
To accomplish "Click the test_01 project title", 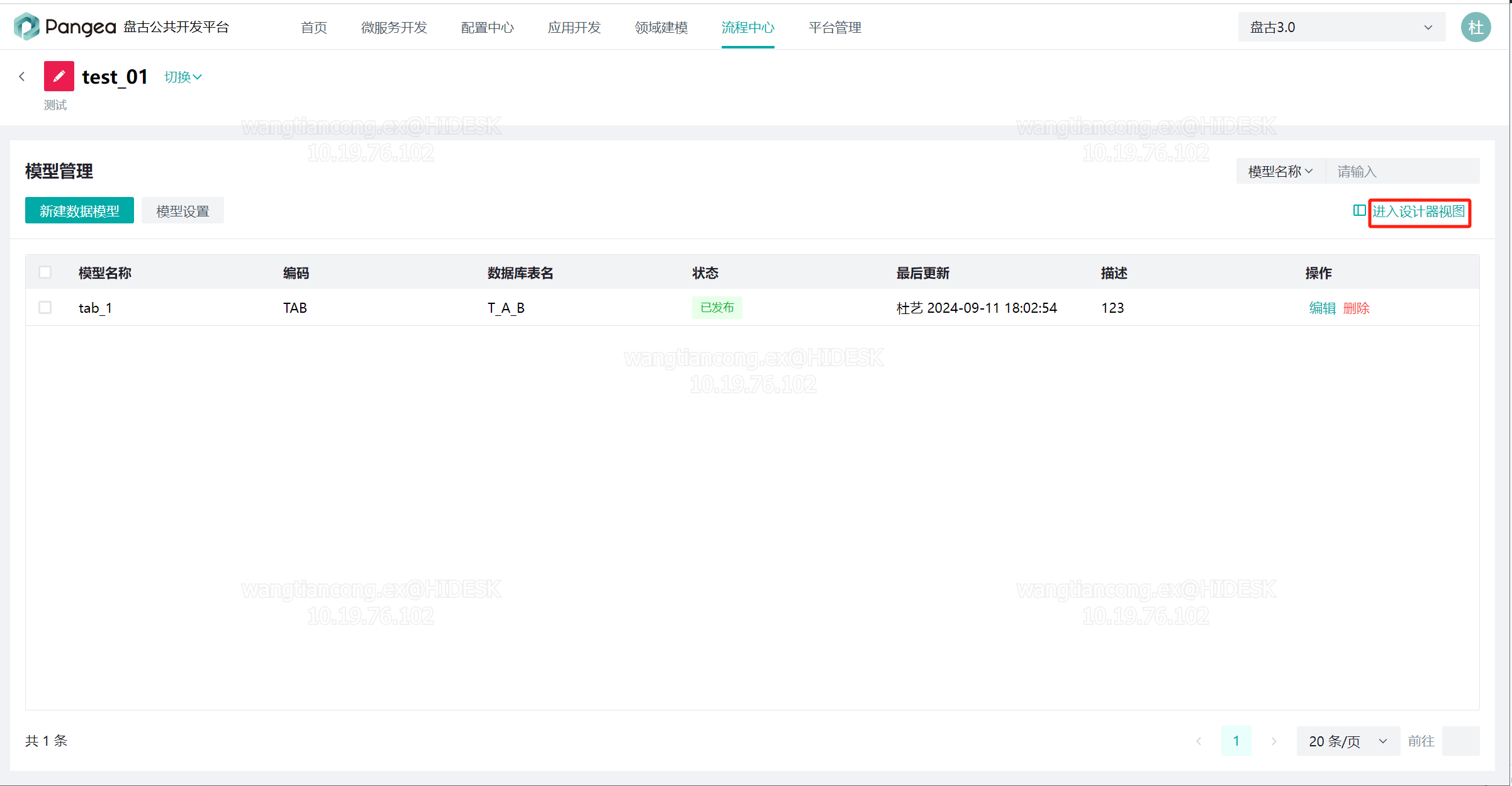I will coord(115,77).
